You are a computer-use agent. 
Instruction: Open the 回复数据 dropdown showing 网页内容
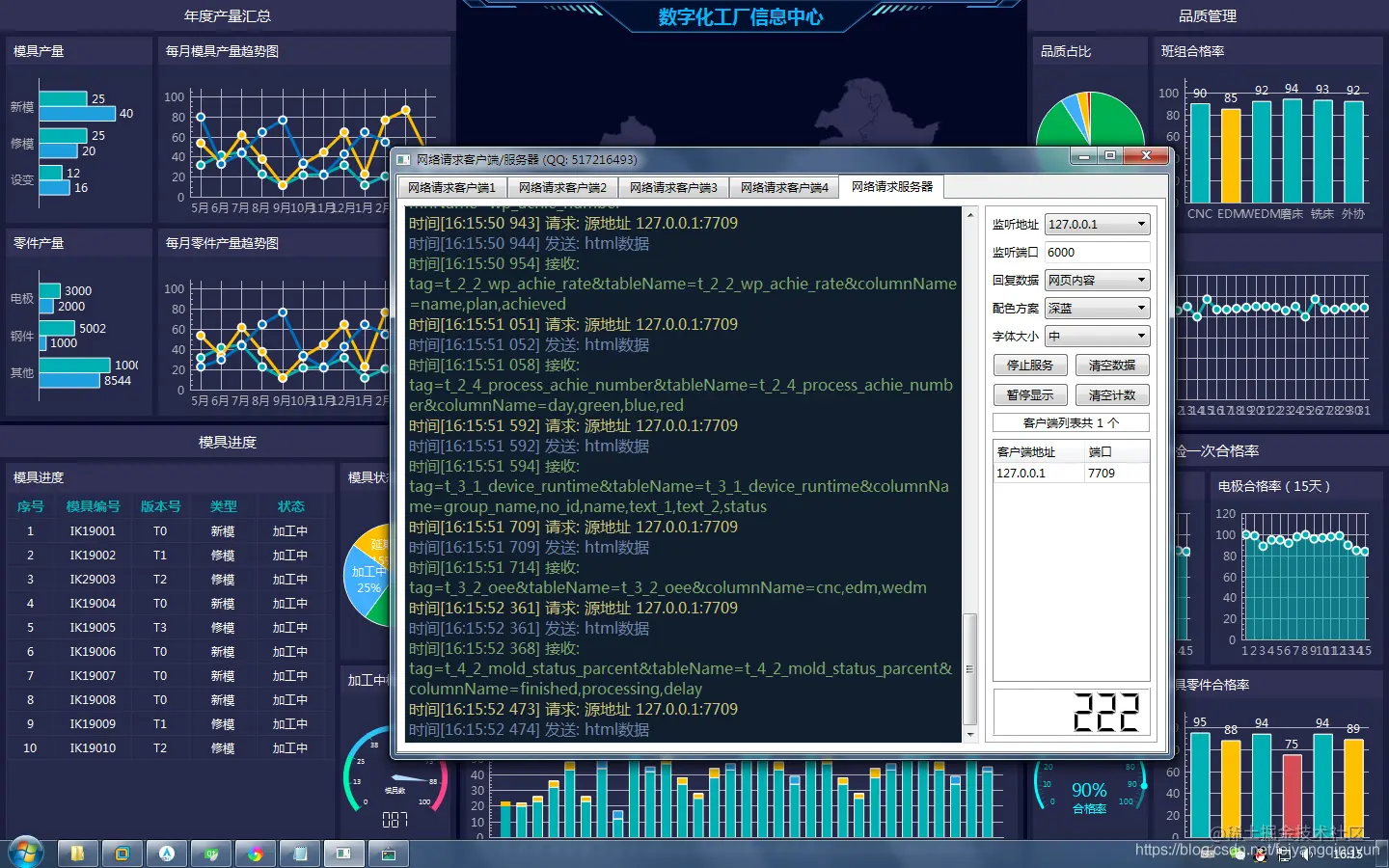coord(1098,280)
